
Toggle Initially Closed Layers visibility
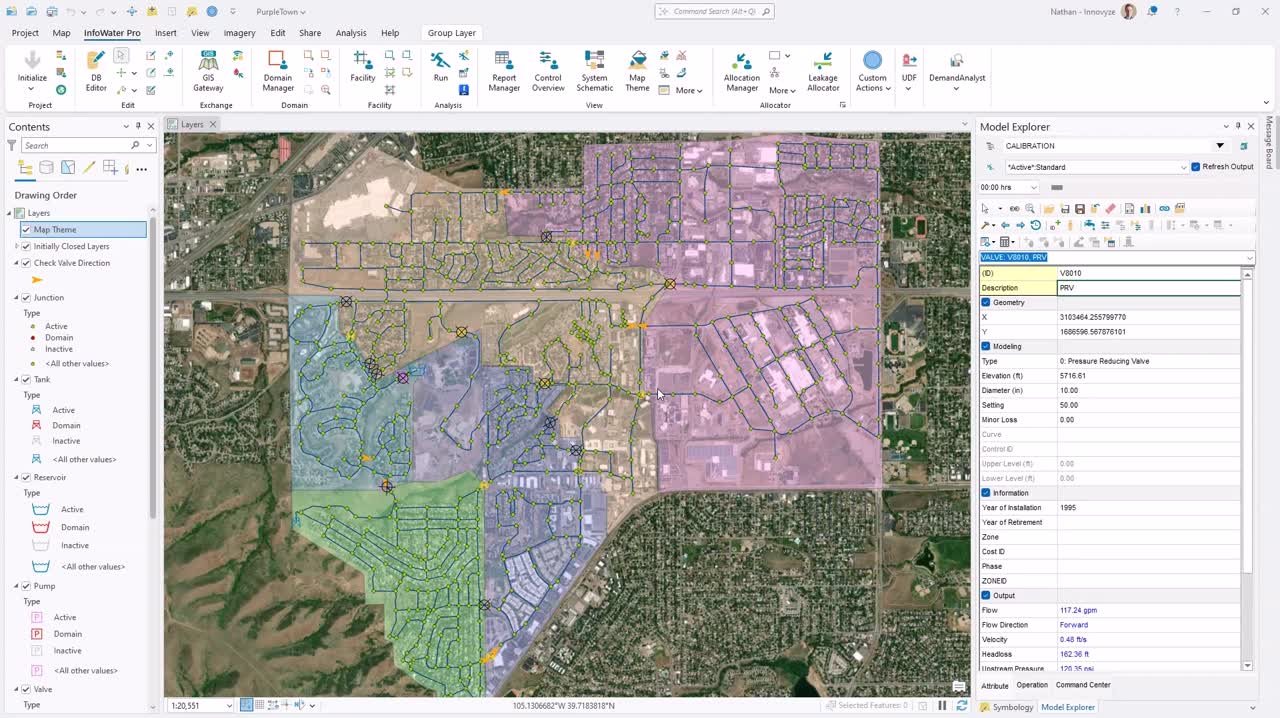point(26,246)
